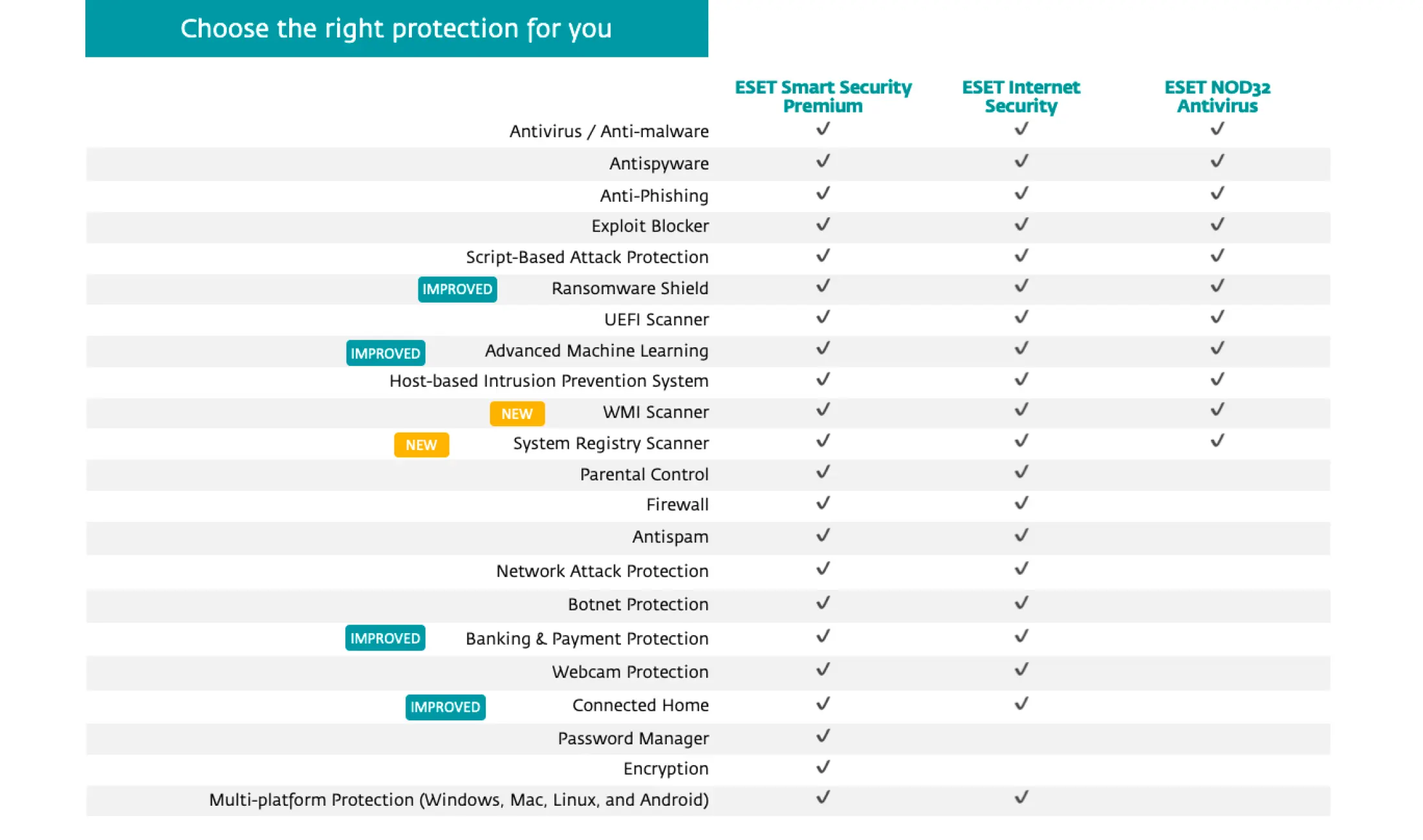Select the ESET Internet Security column heading

1021,96
